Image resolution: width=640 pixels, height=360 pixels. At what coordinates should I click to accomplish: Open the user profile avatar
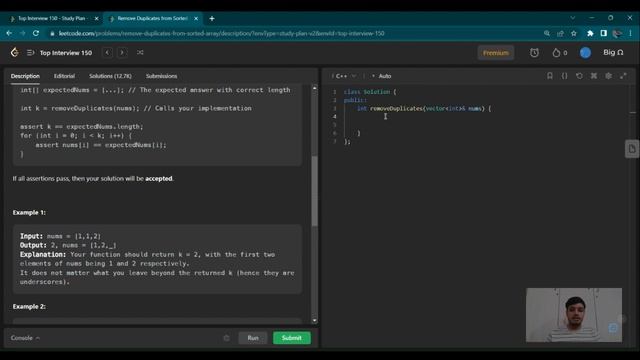click(585, 53)
